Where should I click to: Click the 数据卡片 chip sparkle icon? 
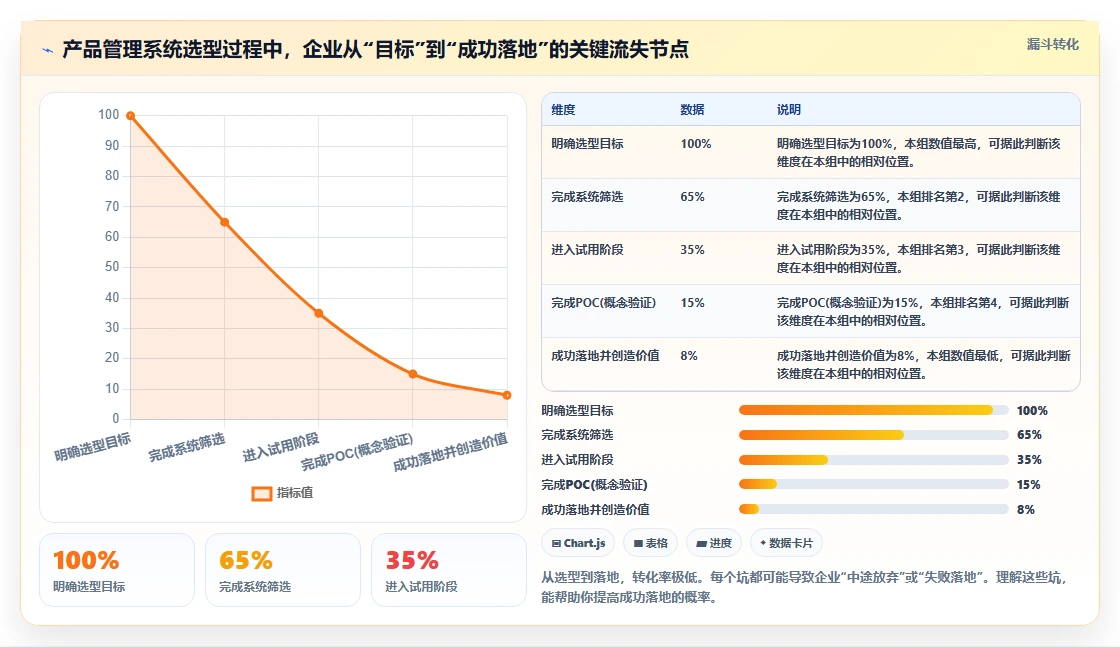pyautogui.click(x=763, y=543)
